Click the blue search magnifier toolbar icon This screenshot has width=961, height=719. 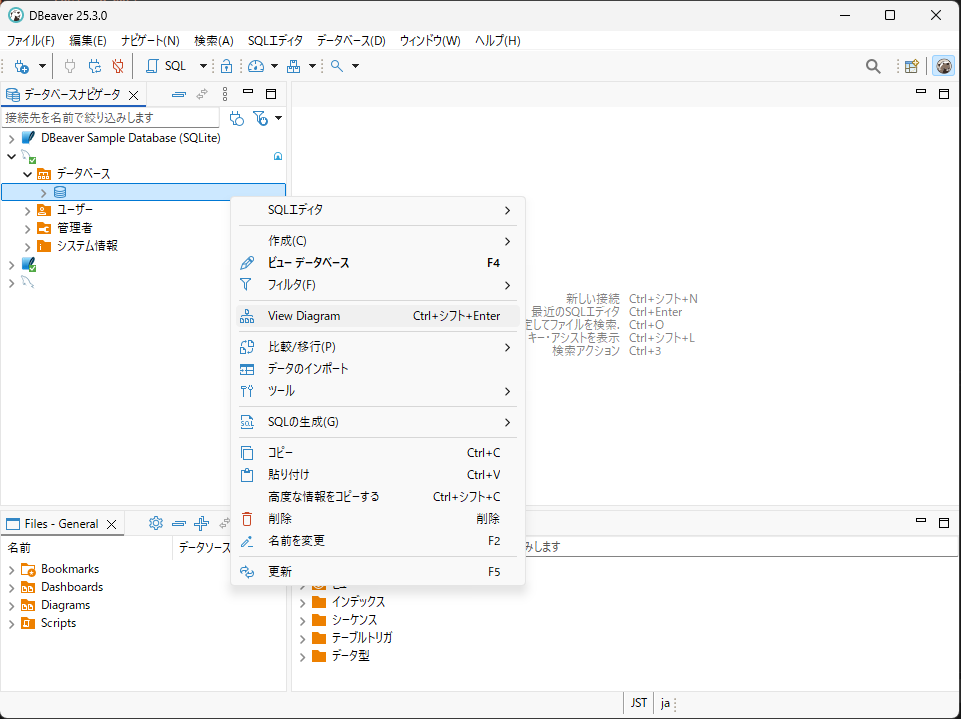[336, 66]
